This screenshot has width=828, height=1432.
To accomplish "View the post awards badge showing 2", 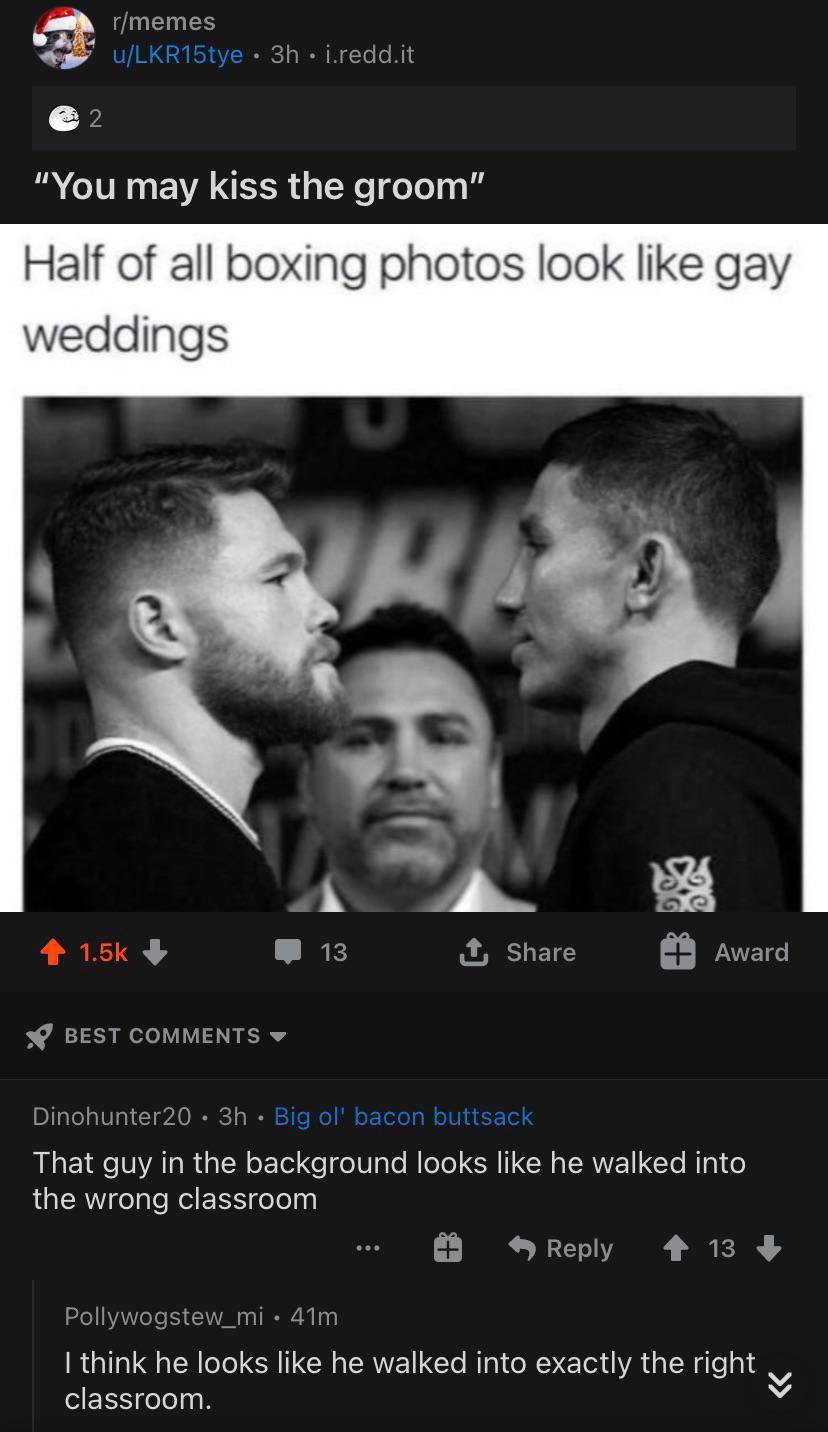I will 76,118.
